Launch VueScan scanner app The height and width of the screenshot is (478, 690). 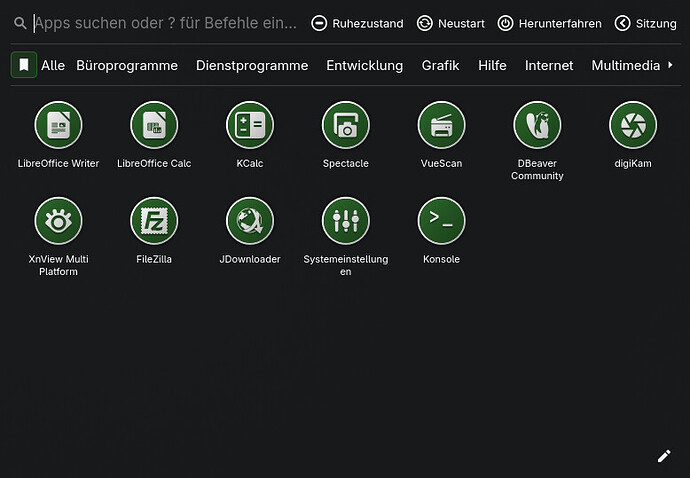point(441,126)
